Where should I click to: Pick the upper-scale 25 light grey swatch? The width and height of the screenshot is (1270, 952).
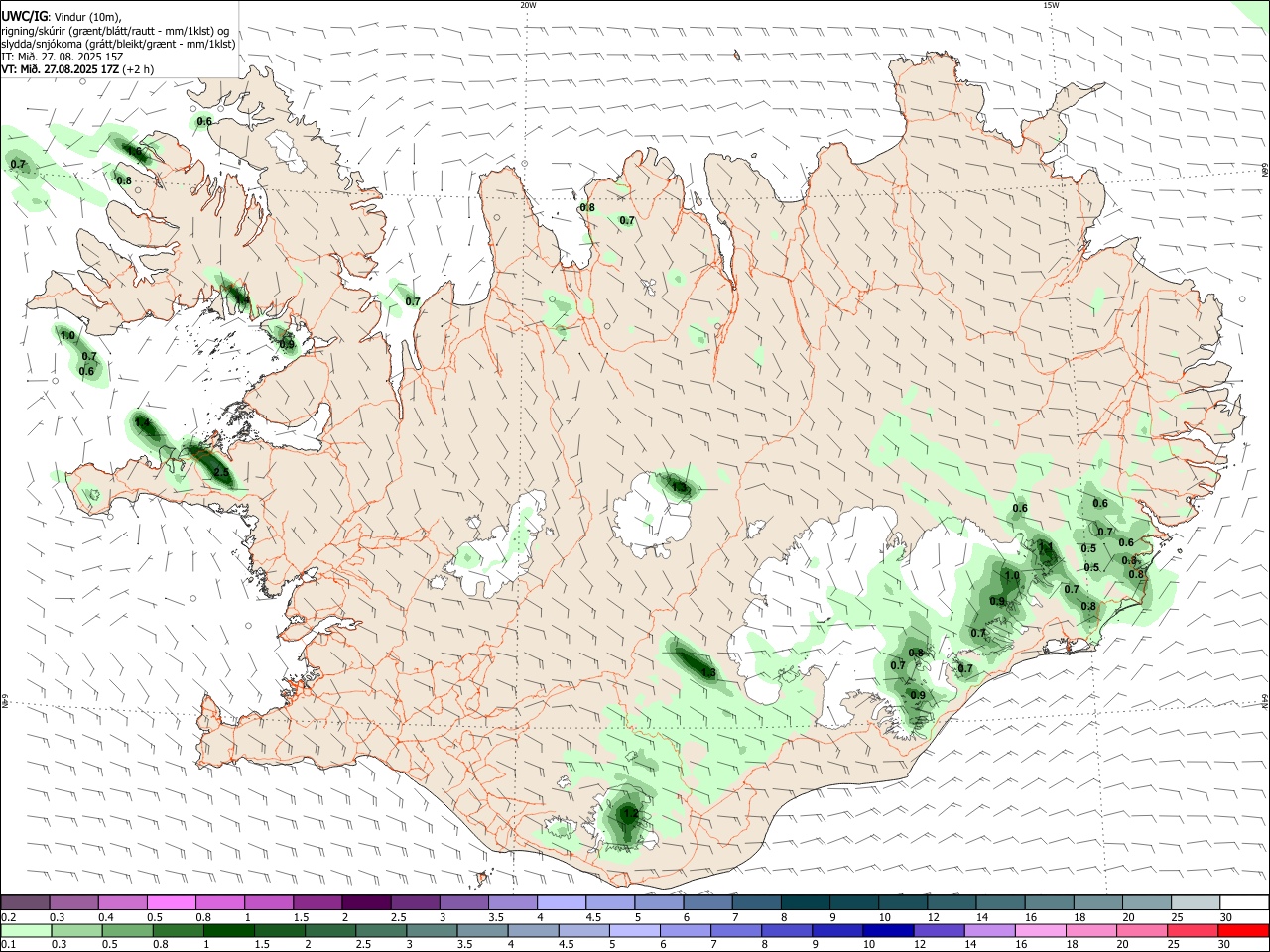point(1195,902)
